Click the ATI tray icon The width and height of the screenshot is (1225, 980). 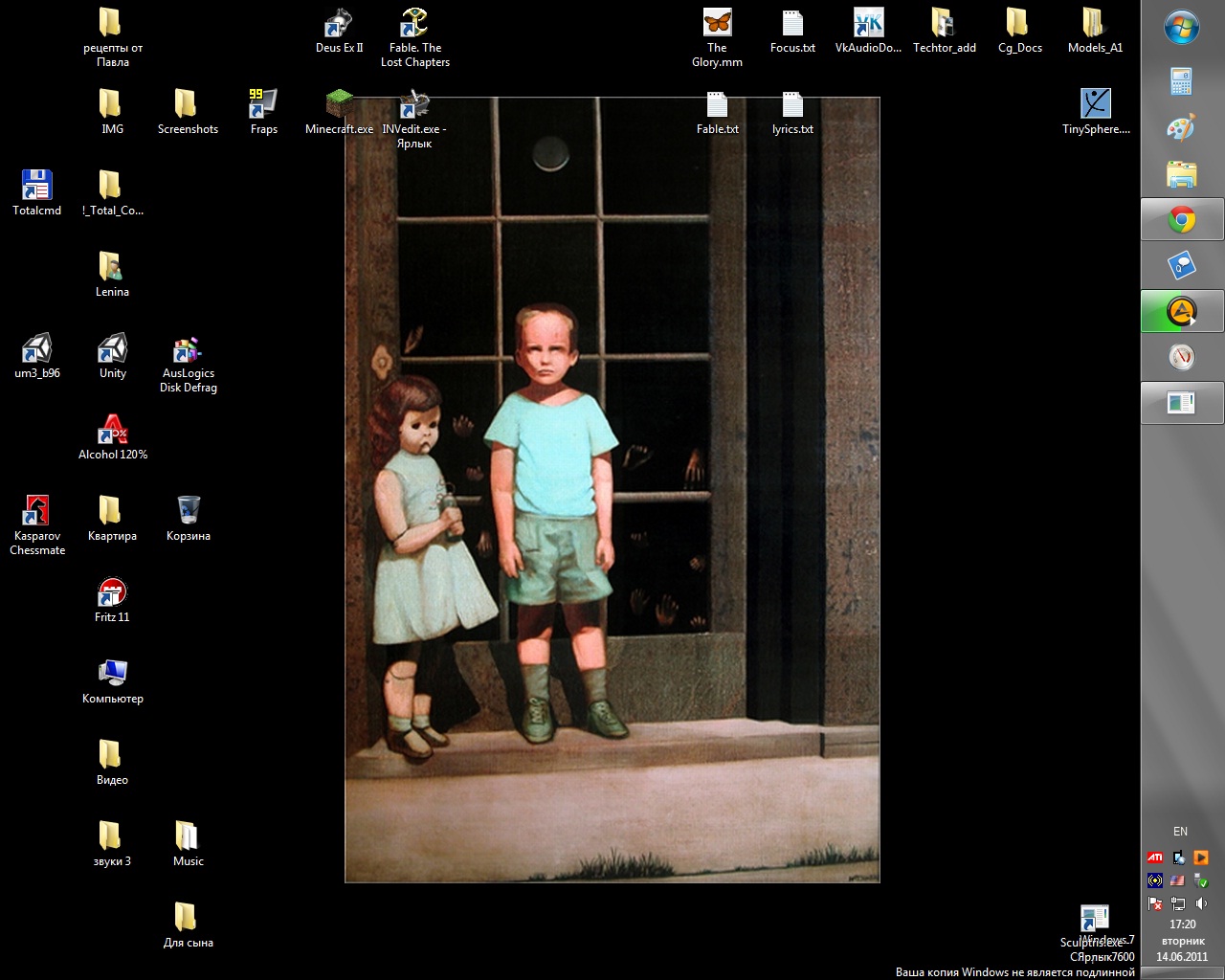coord(1155,857)
